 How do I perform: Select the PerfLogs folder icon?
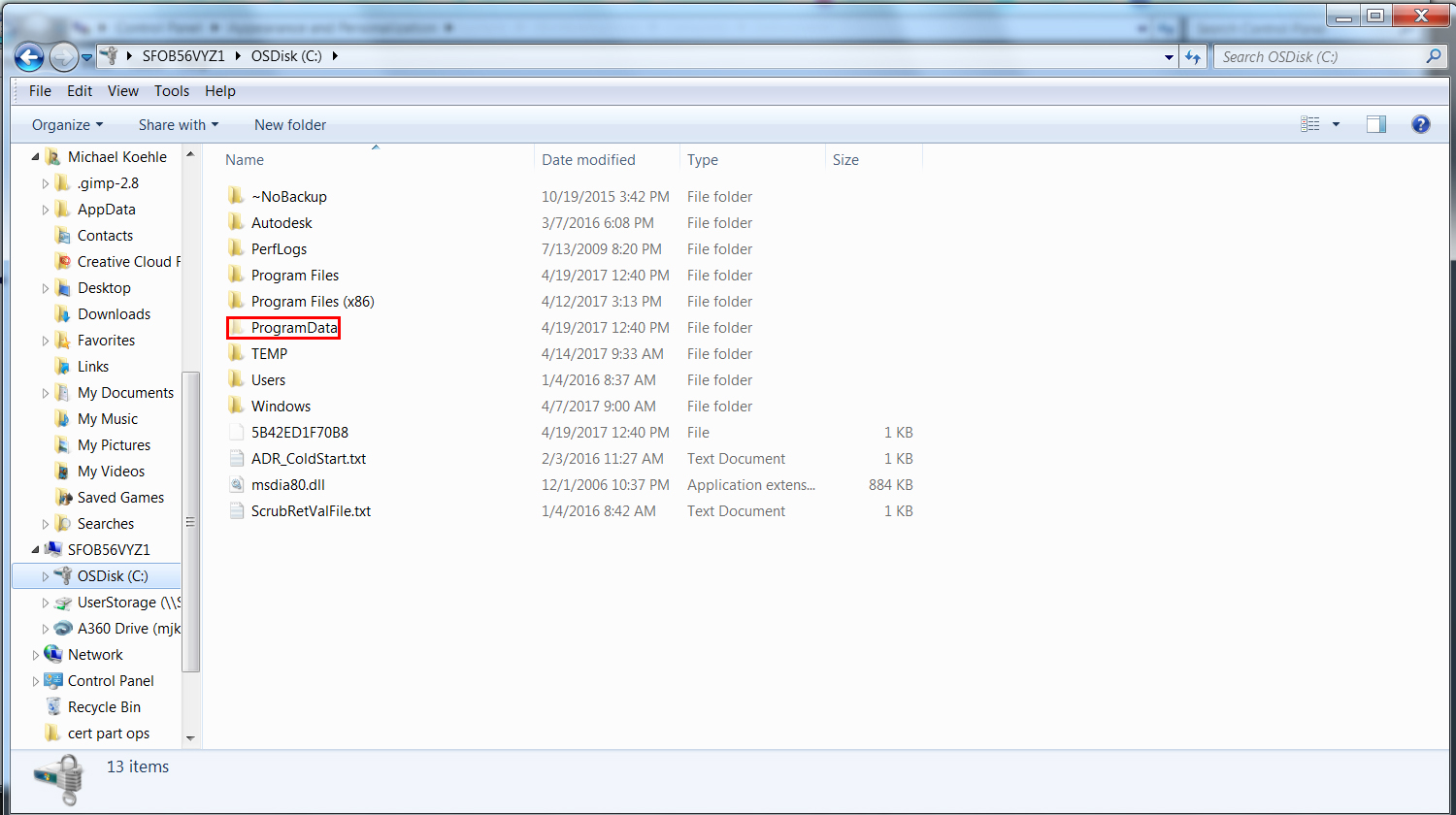coord(236,248)
